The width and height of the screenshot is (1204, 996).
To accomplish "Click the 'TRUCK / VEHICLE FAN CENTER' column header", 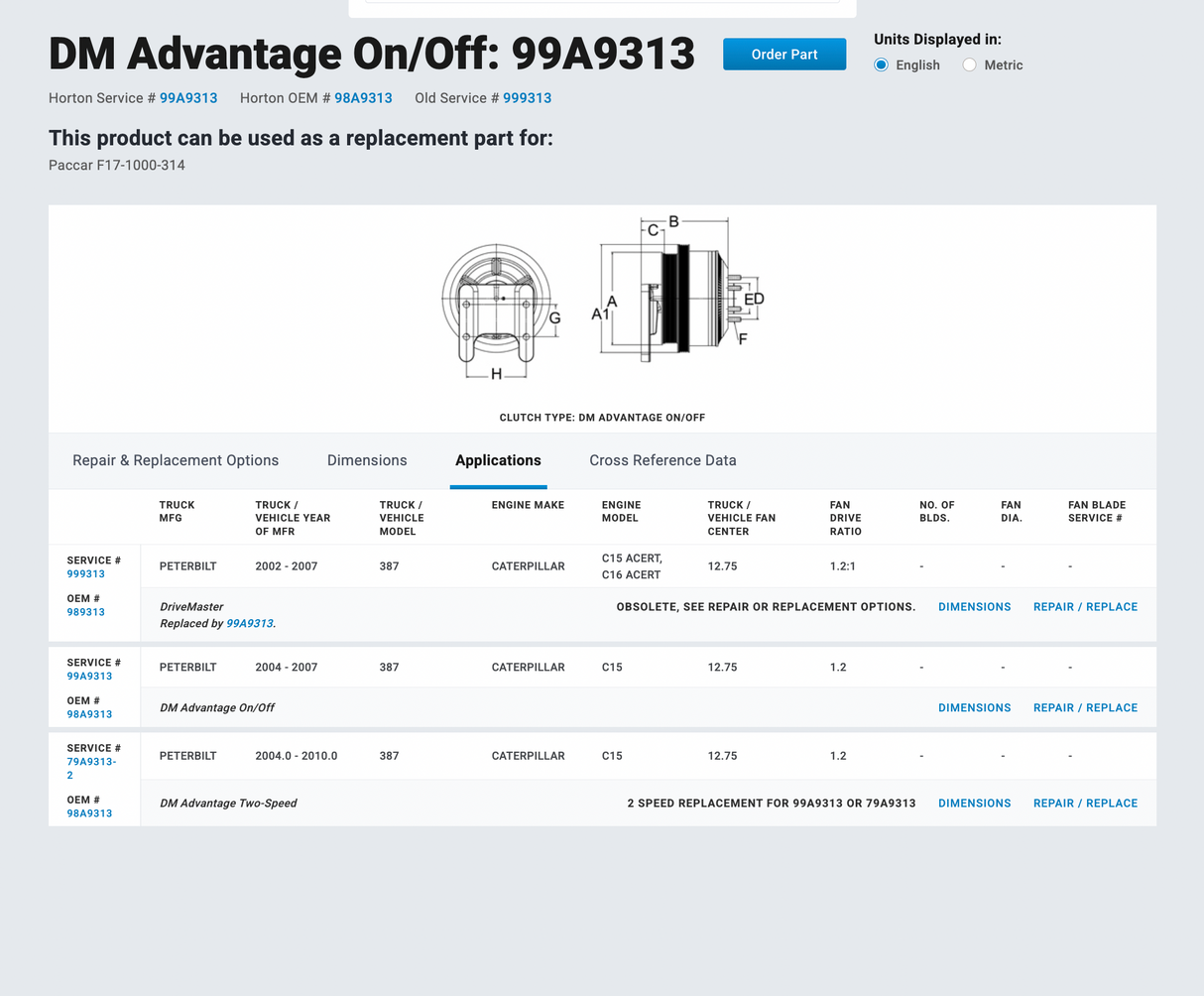I will (742, 518).
